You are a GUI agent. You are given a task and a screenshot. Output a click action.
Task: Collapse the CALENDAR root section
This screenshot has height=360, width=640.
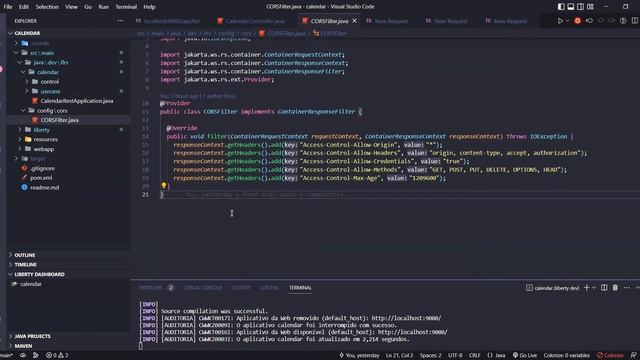pos(10,33)
